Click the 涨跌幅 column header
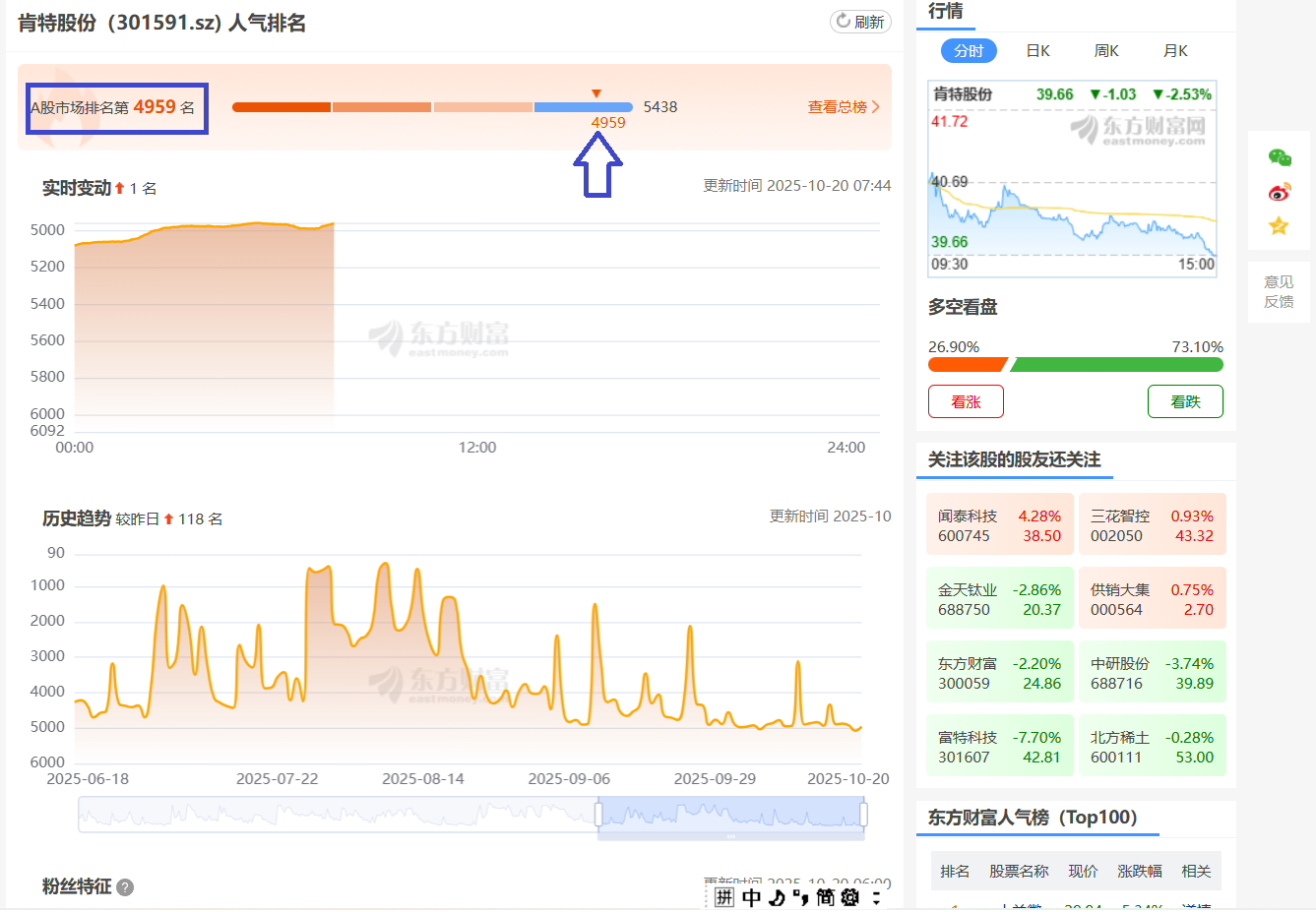The height and width of the screenshot is (912, 1316). pyautogui.click(x=1140, y=872)
